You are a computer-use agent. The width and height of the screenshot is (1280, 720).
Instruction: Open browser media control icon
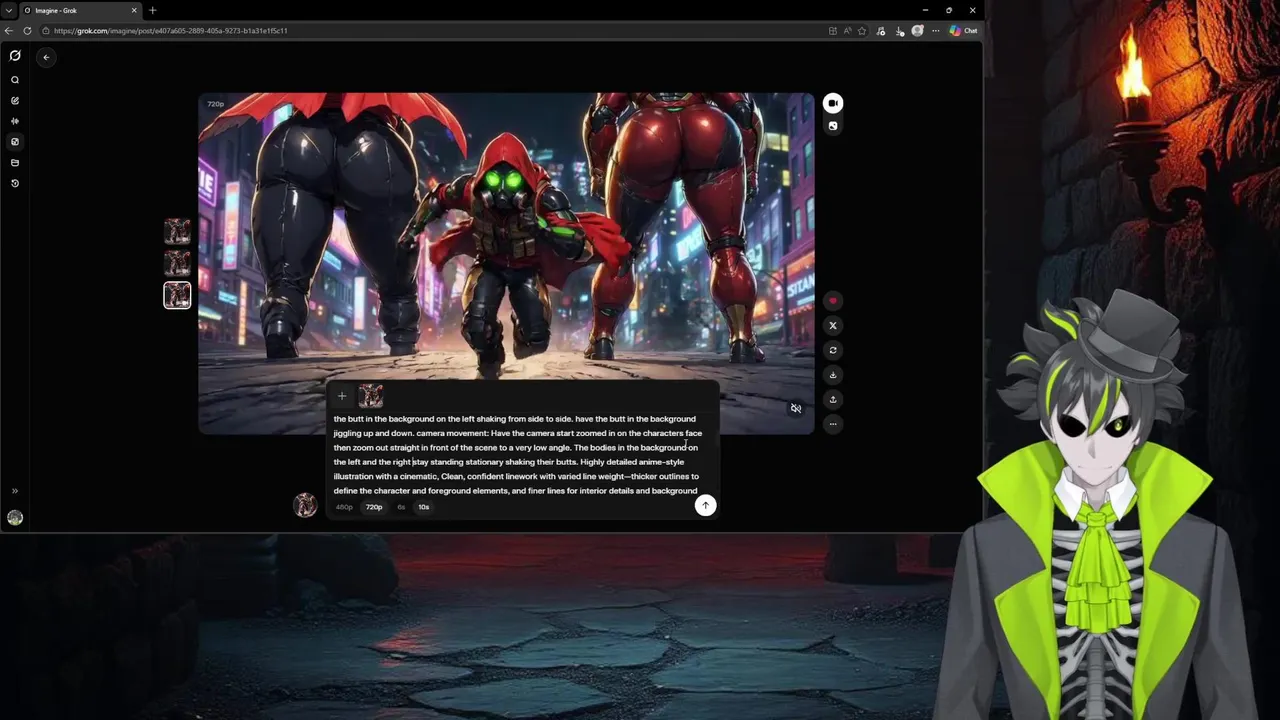[881, 31]
